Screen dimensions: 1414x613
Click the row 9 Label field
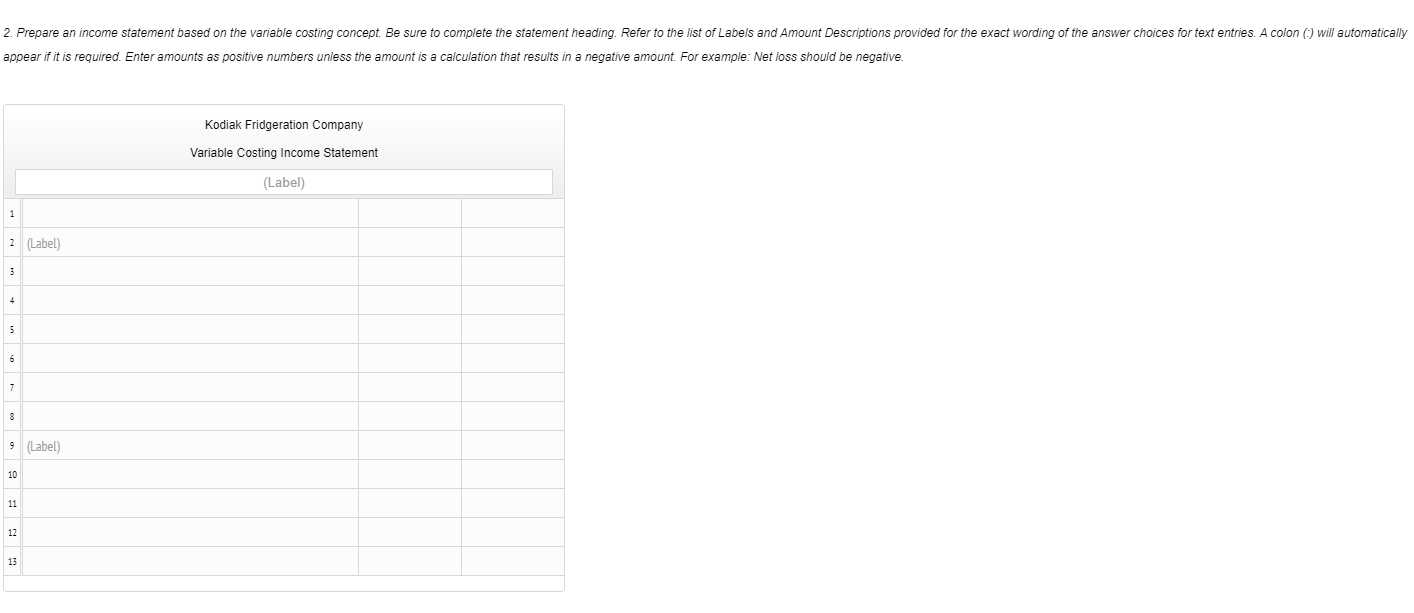[x=190, y=446]
